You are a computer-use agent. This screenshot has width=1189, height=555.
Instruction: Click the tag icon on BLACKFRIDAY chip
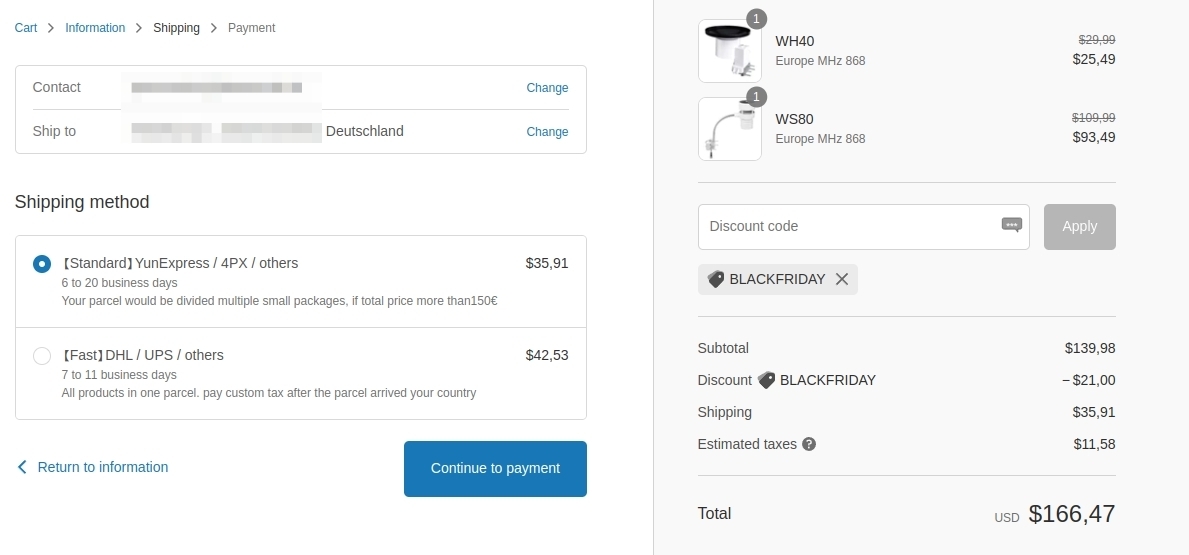click(x=716, y=279)
